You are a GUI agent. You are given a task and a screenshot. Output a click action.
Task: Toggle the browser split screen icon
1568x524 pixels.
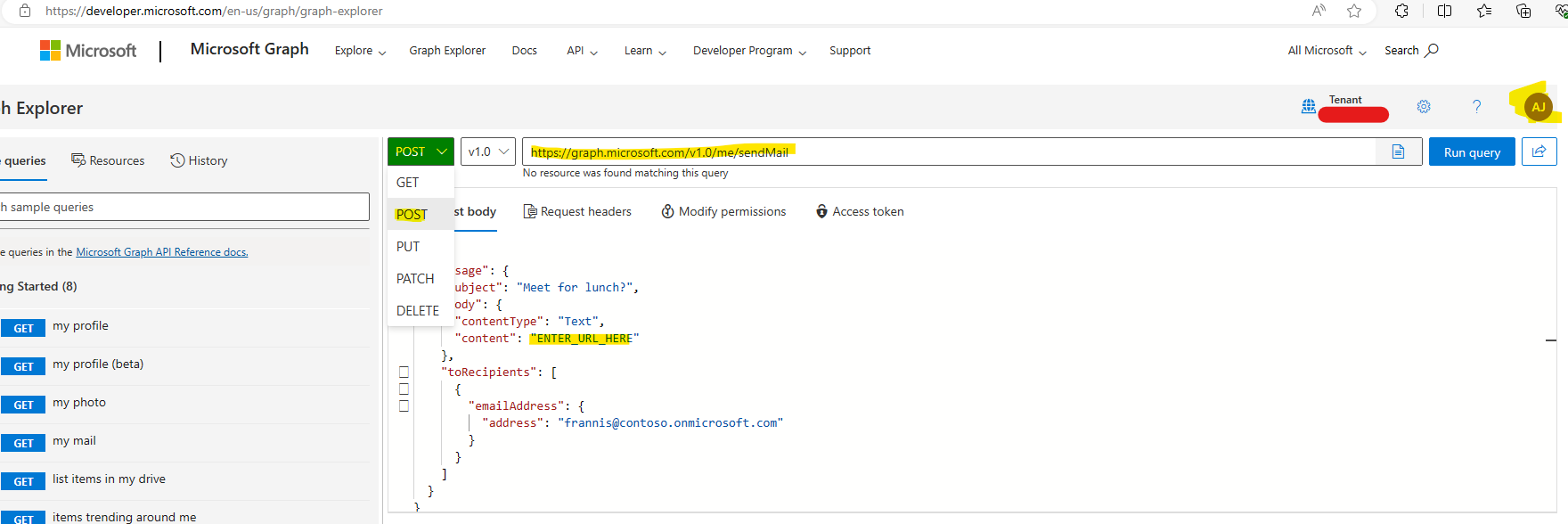point(1444,11)
